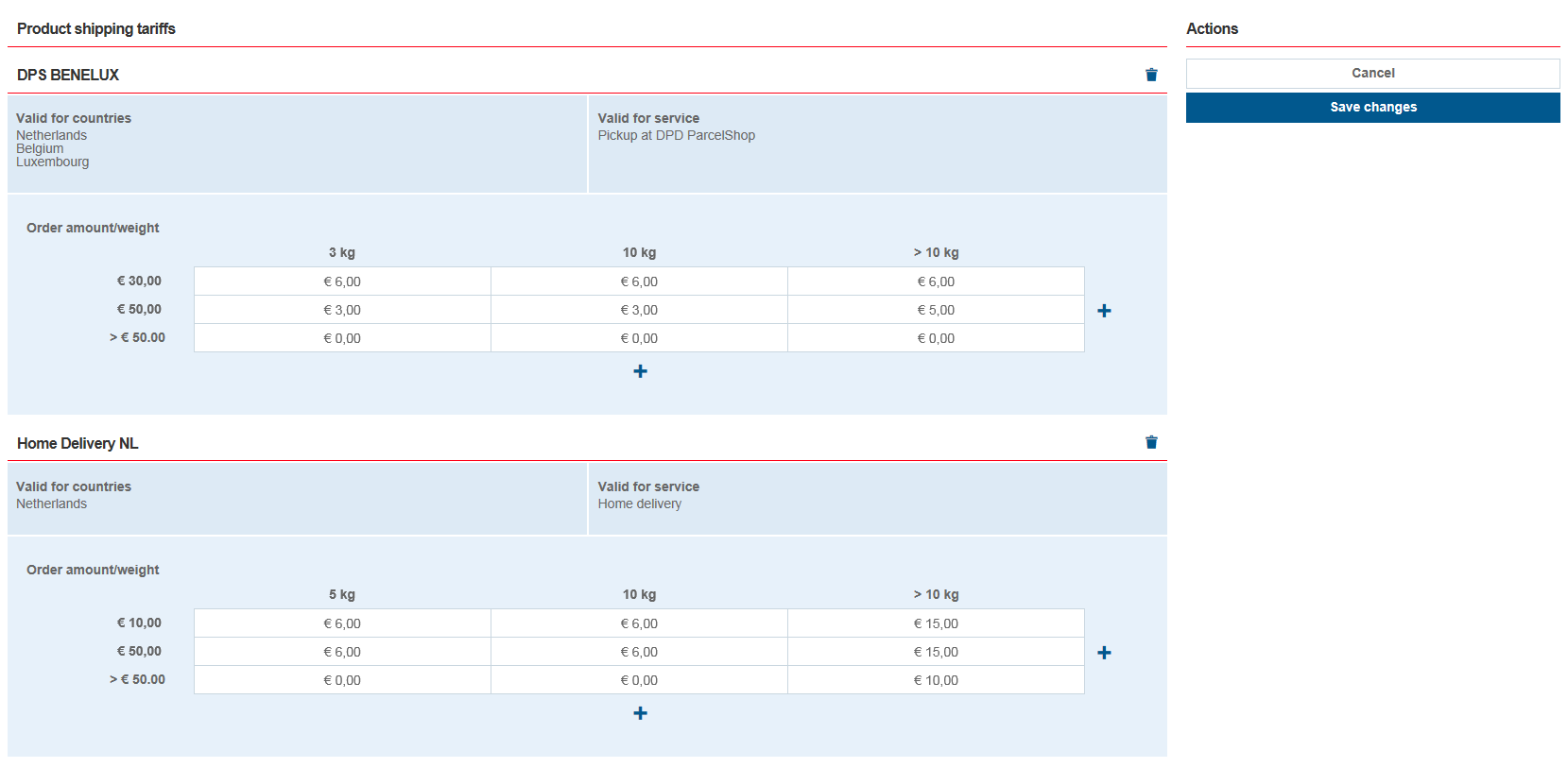Screen dimensions: 1568x768
Task: Click Home Delivery NL € 50,00 row label
Action: (139, 651)
